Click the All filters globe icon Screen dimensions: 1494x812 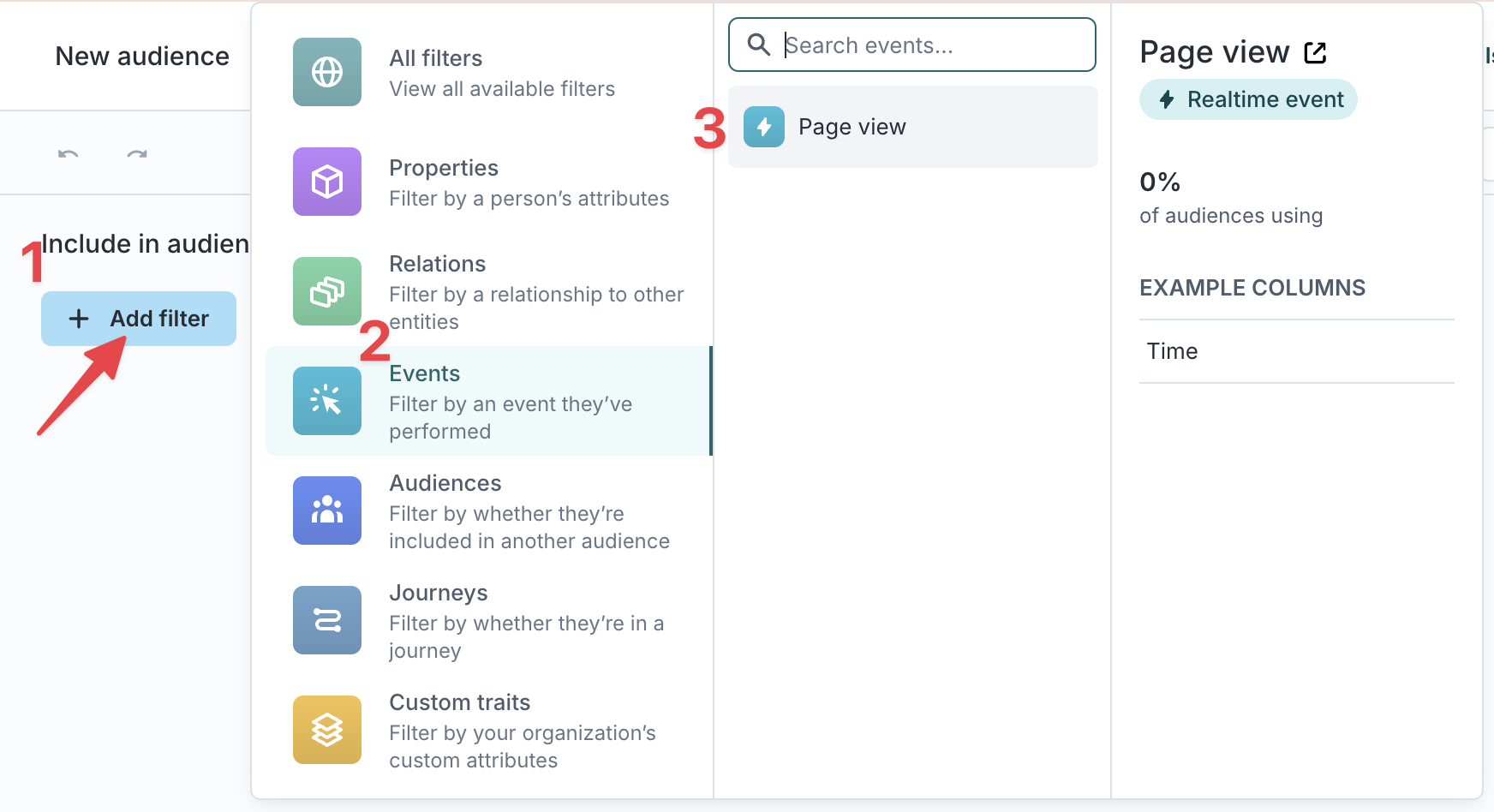(x=326, y=72)
